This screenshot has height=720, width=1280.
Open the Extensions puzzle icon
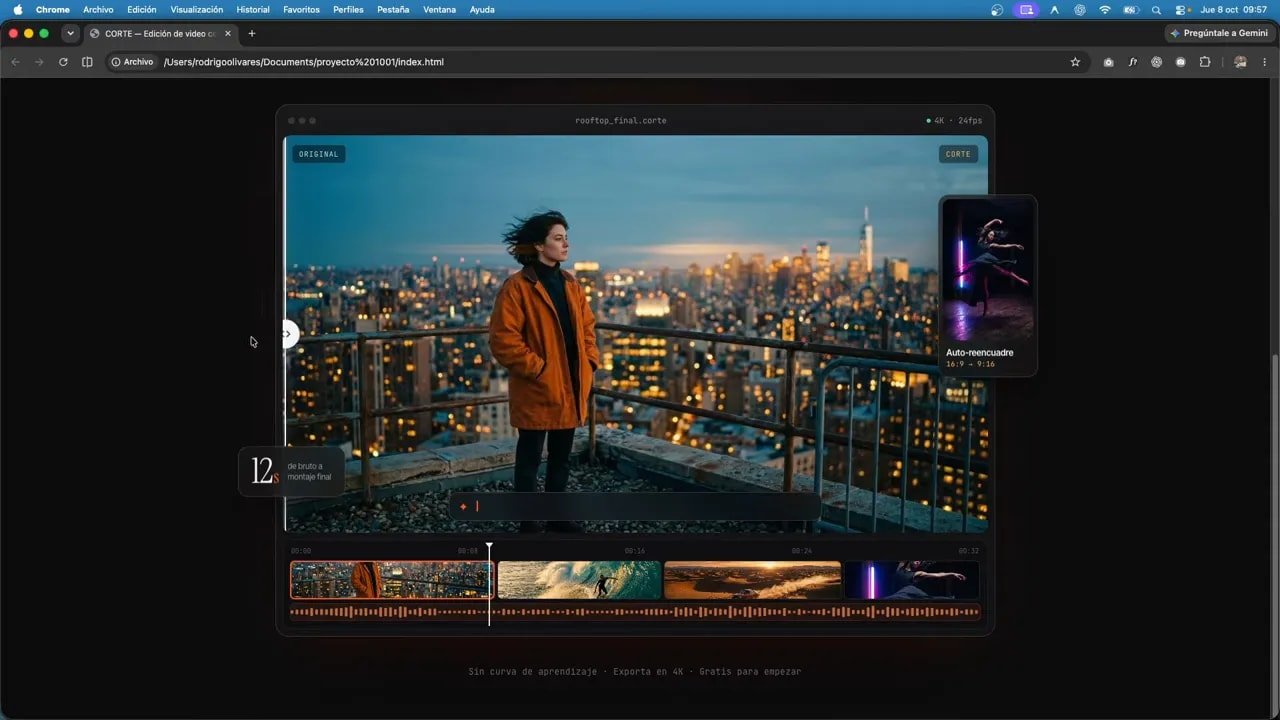(x=1204, y=62)
